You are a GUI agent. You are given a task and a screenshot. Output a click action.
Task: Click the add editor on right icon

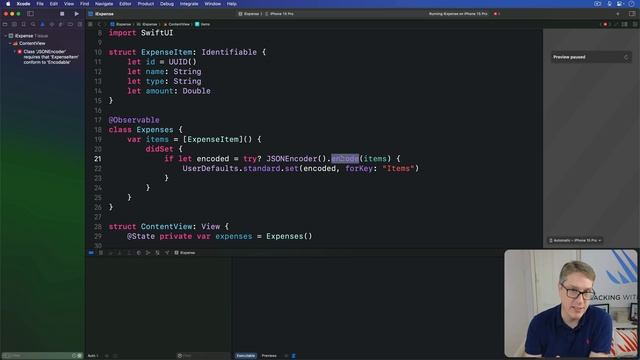635,24
